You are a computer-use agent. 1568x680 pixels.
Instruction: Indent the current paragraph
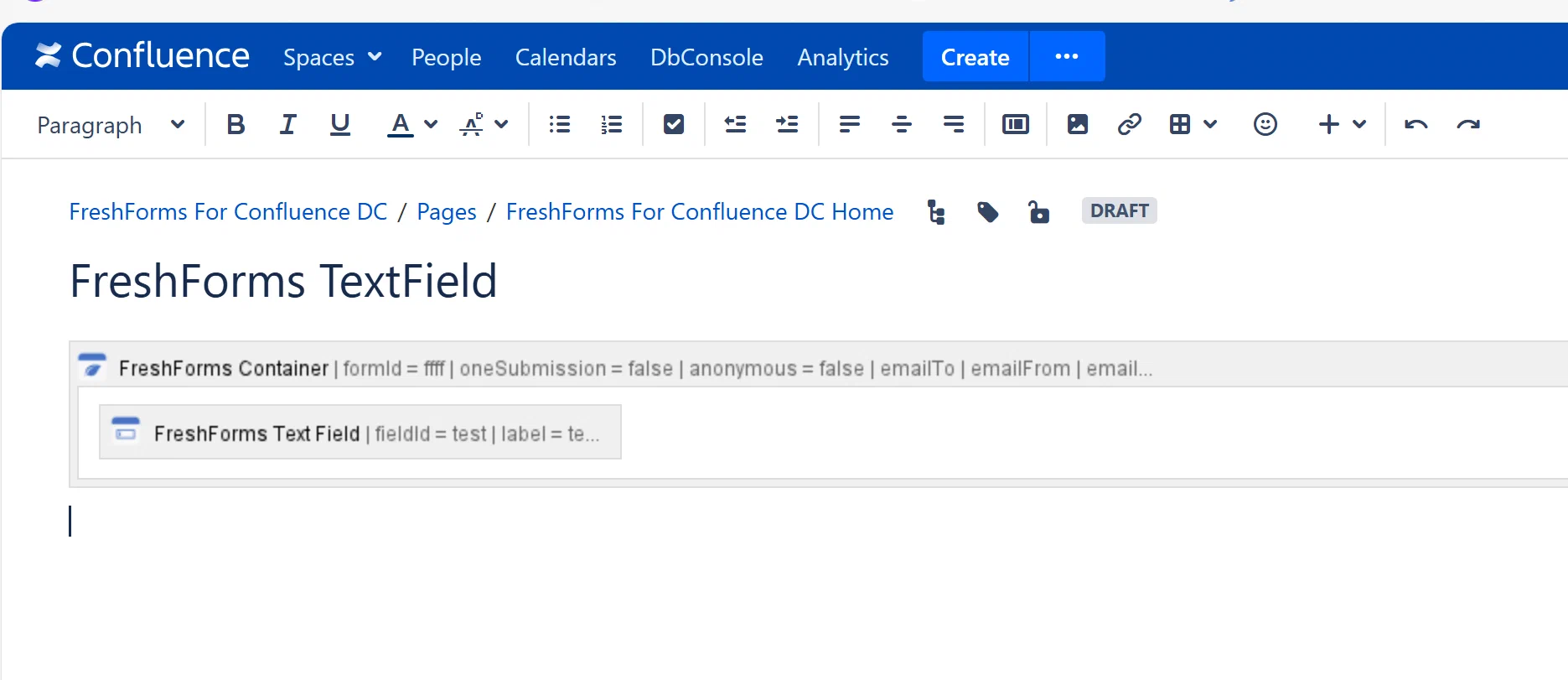[788, 125]
